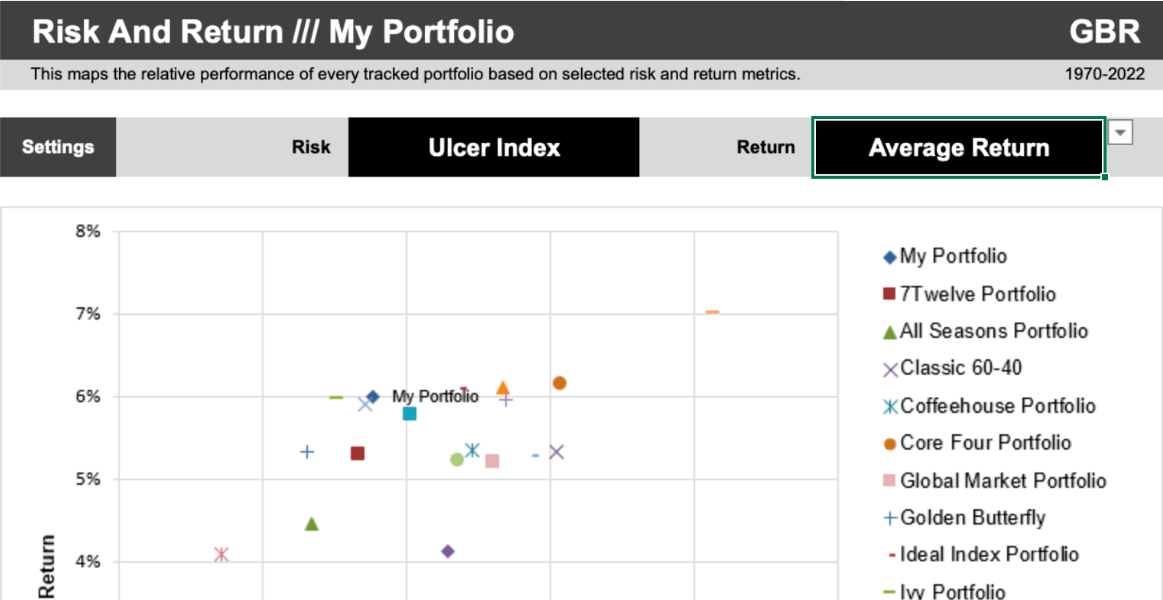Click the My Portfolio diamond legend marker
The width and height of the screenshot is (1163, 600).
[889, 257]
